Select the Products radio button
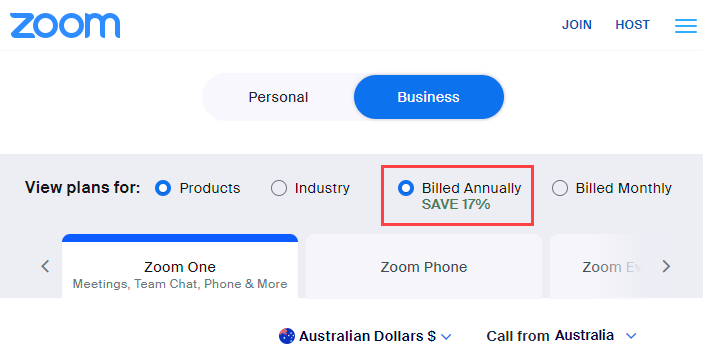The height and width of the screenshot is (364, 703). pyautogui.click(x=163, y=188)
